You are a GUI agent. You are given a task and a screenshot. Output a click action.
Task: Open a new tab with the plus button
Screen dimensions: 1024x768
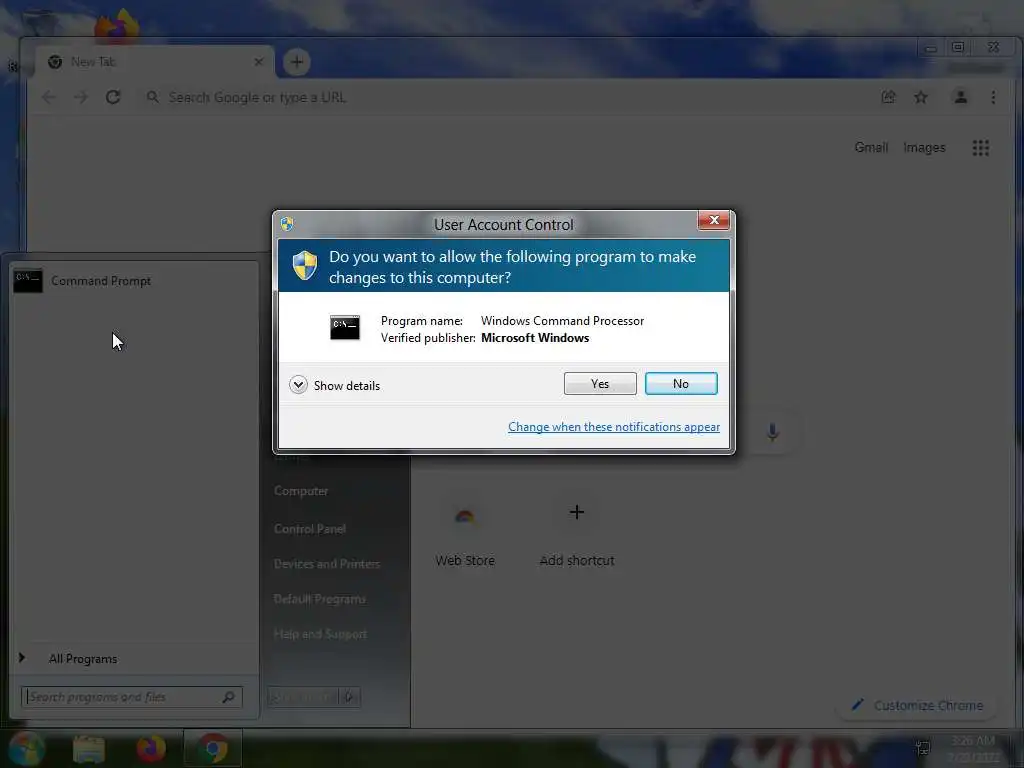[x=296, y=62]
